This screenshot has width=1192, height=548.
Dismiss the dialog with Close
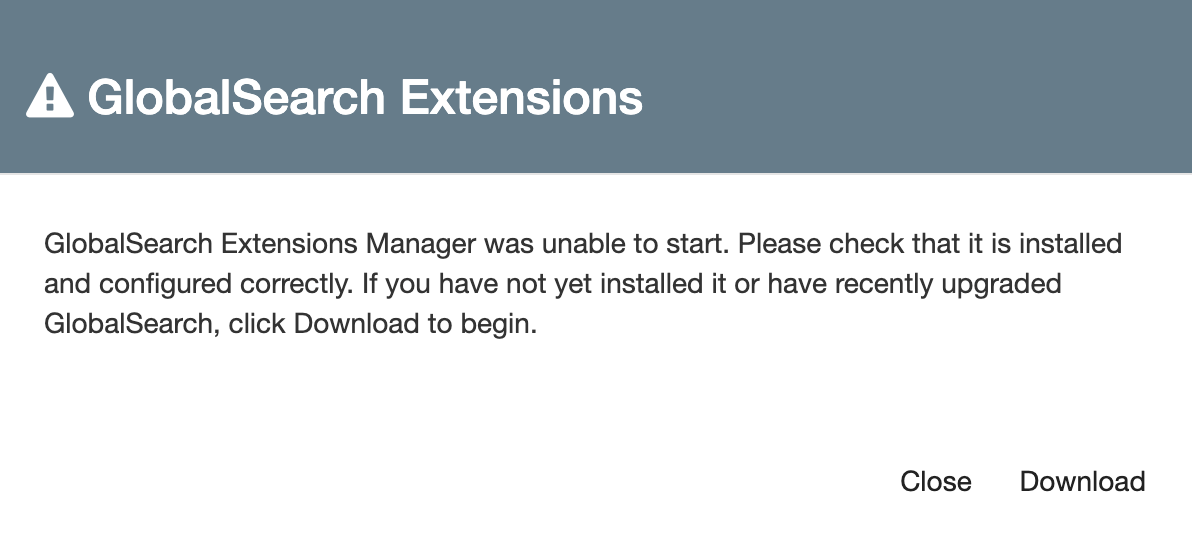(935, 481)
